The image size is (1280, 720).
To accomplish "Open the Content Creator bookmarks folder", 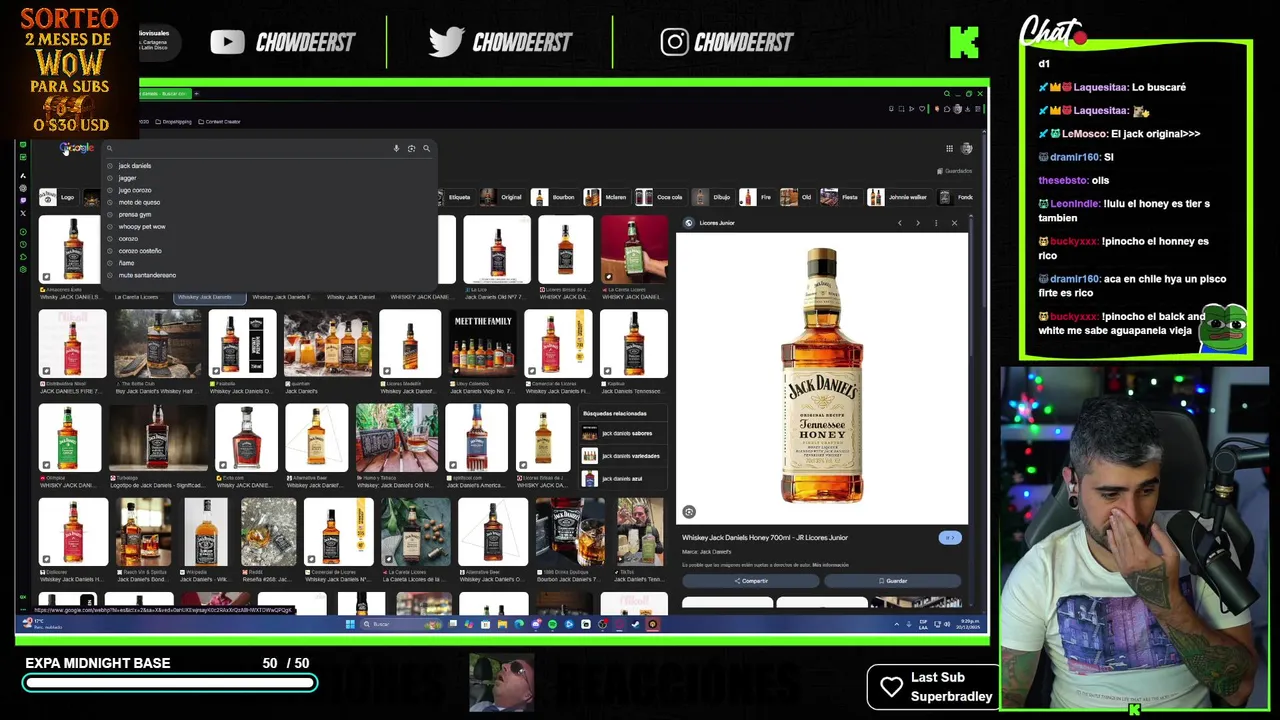I will click(x=219, y=122).
